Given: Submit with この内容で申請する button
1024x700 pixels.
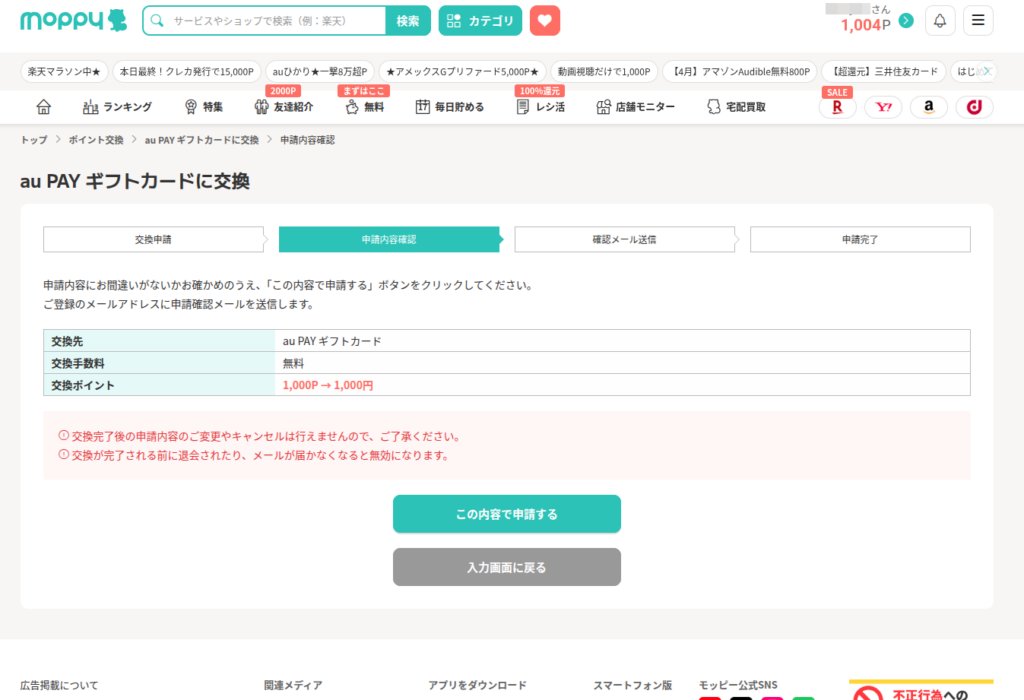Looking at the screenshot, I should pos(506,514).
